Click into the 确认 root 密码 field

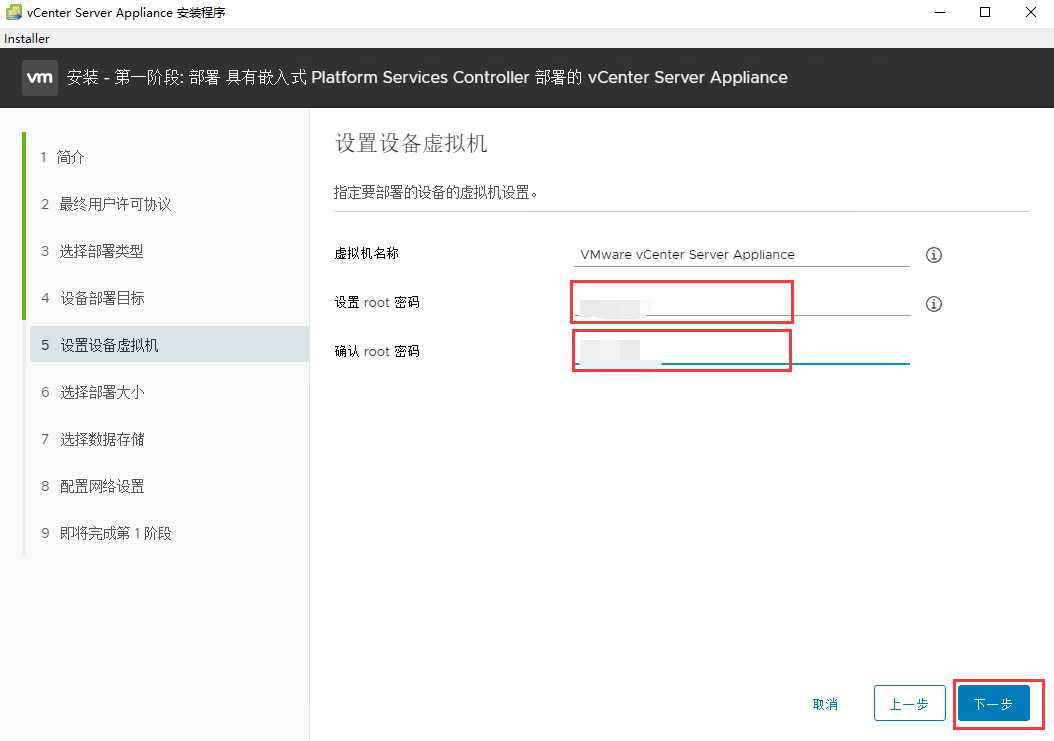741,351
